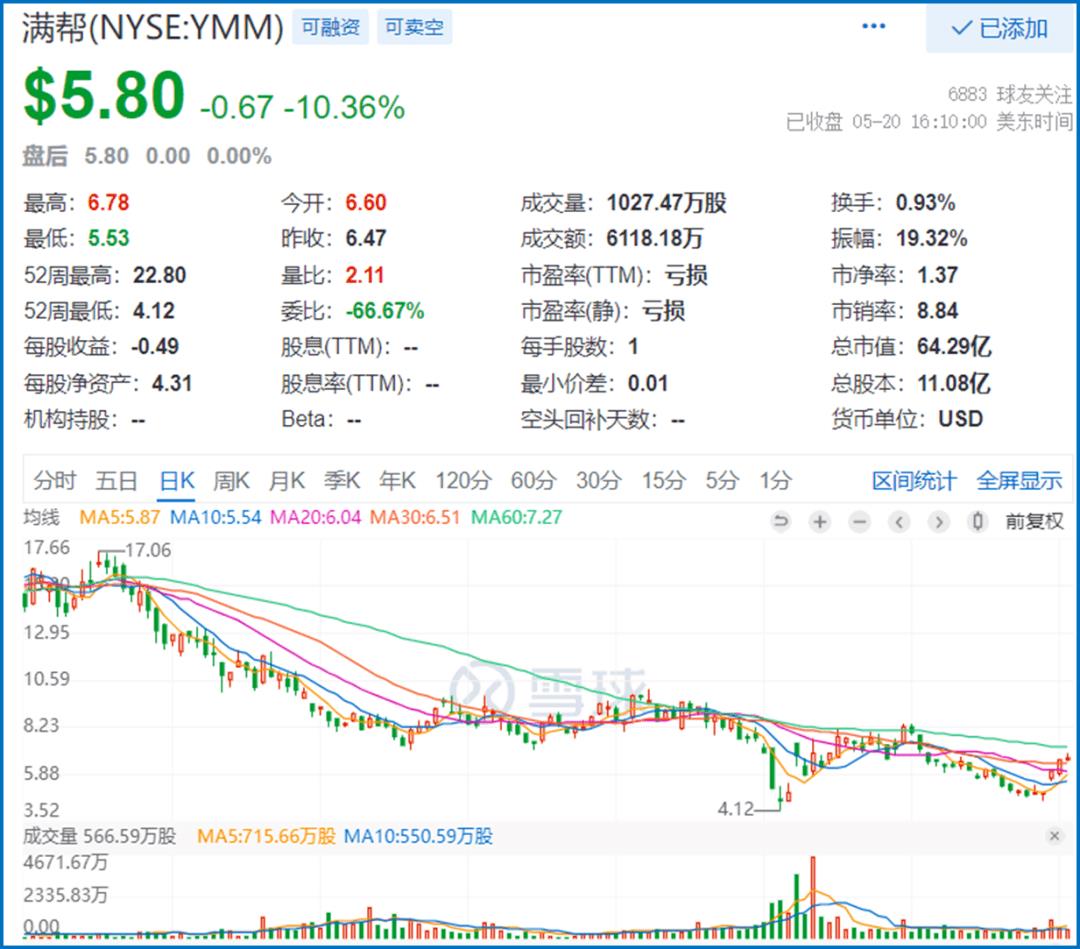The image size is (1080, 949).
Task: Click the 52周最高 22.80 value
Action: coord(159,275)
